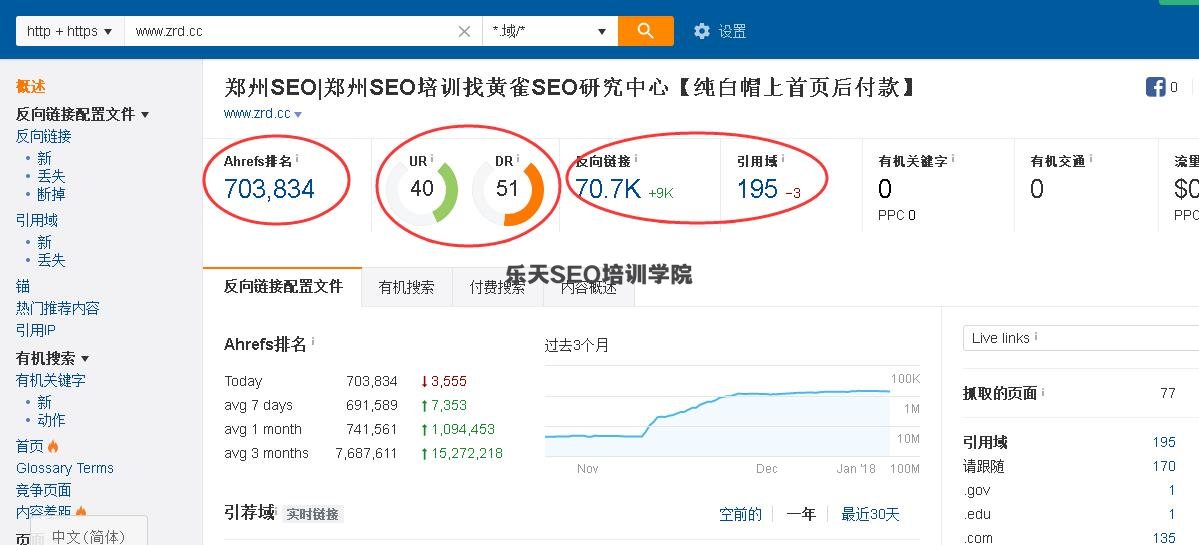Screen dimensions: 1199x545
Task: Clear the URL field with the X icon
Action: pos(464,31)
